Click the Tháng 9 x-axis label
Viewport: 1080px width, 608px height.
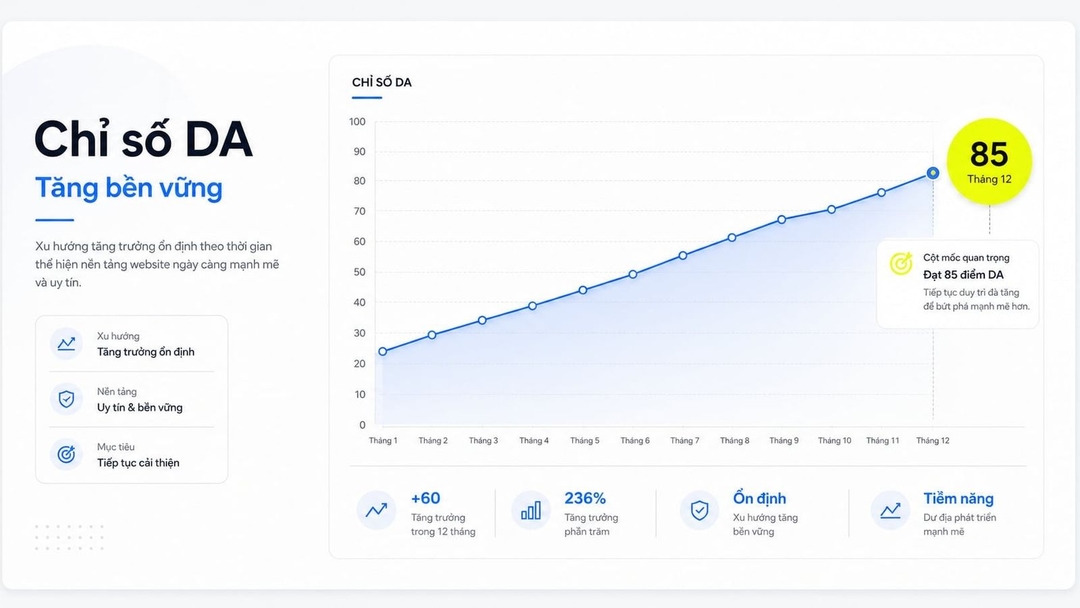[784, 441]
